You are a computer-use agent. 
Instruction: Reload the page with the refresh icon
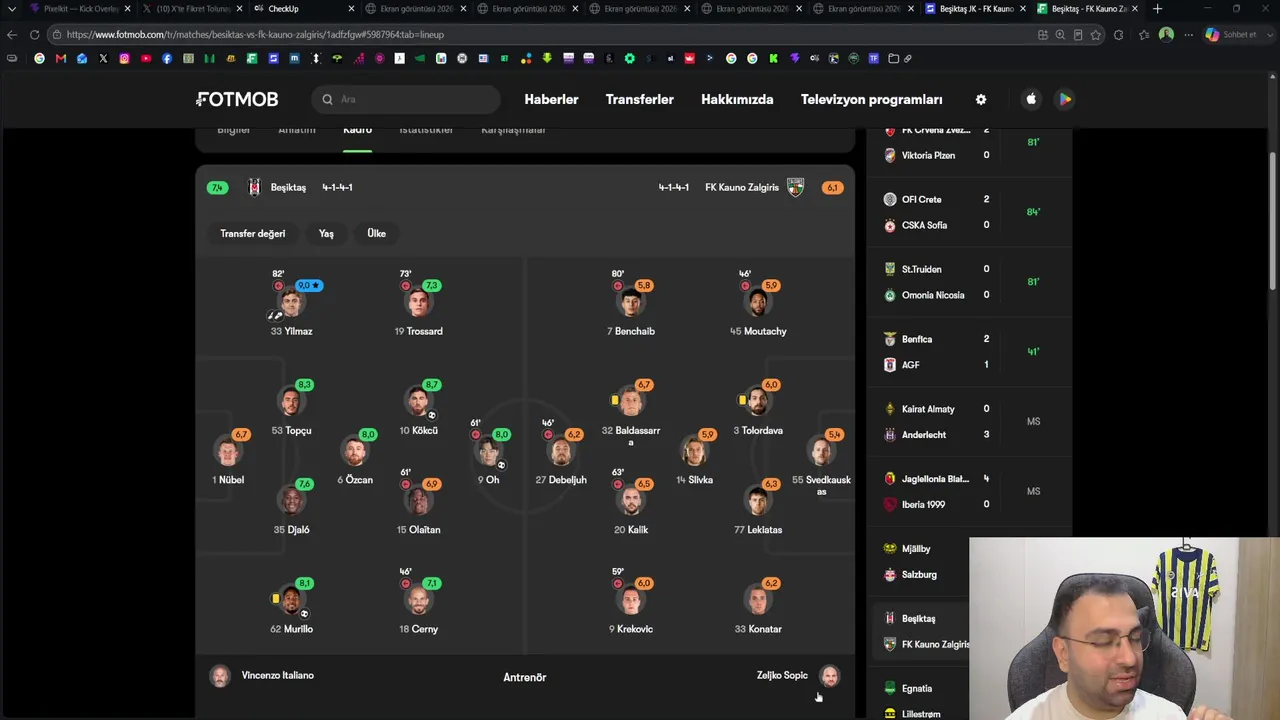[x=34, y=34]
